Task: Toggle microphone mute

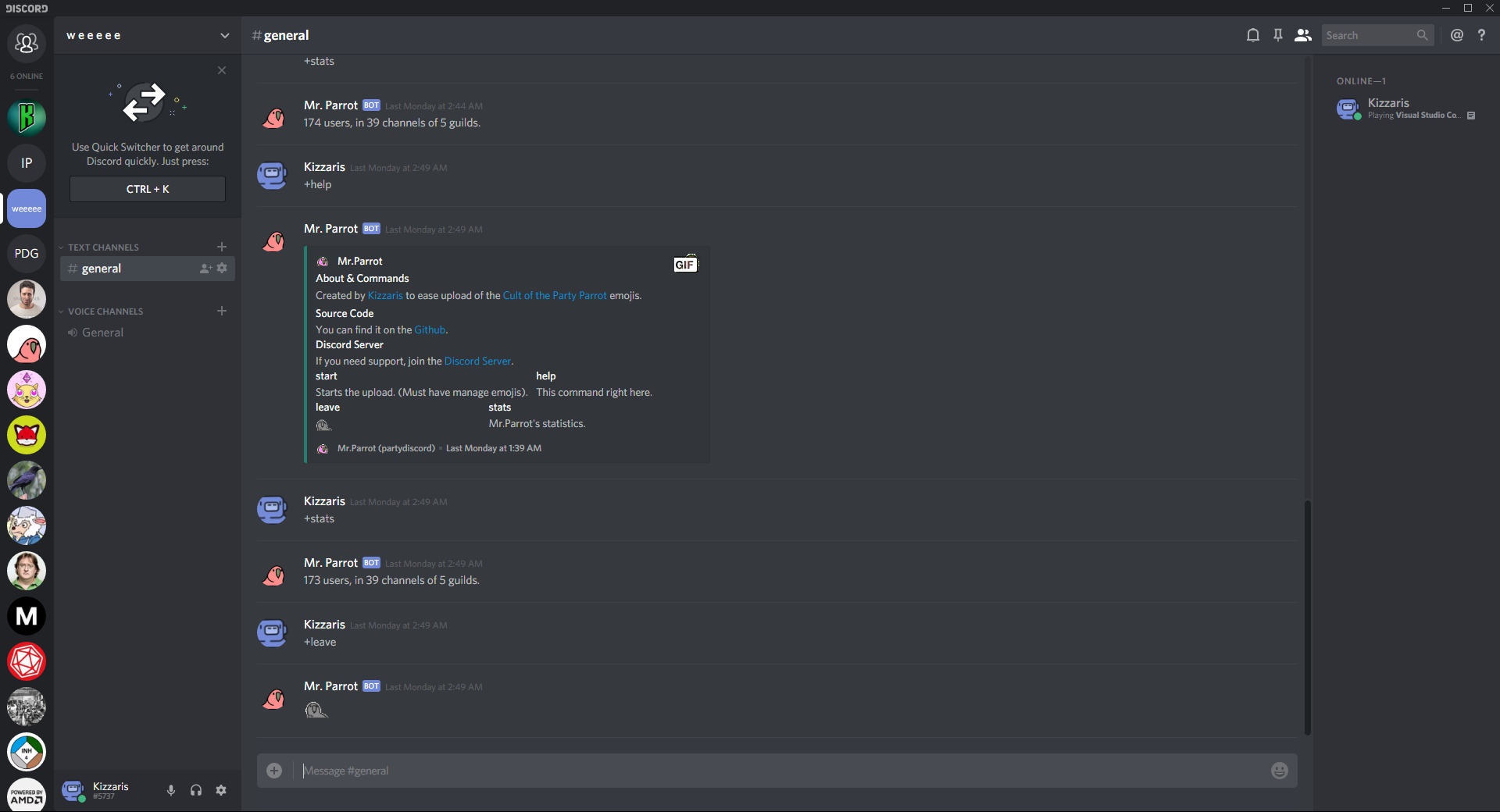Action: 171,790
